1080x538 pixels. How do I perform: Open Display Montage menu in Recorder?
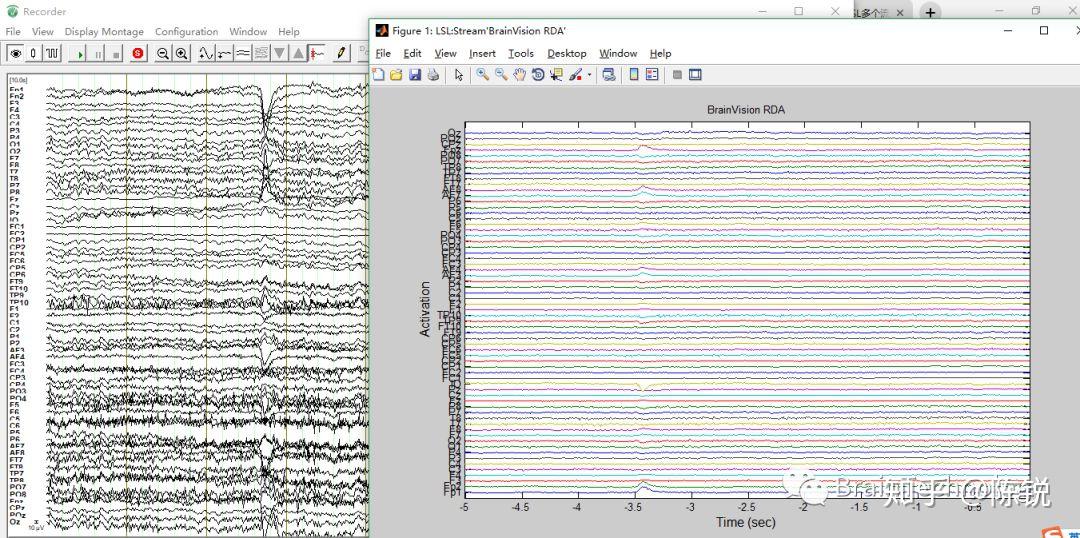tap(104, 32)
